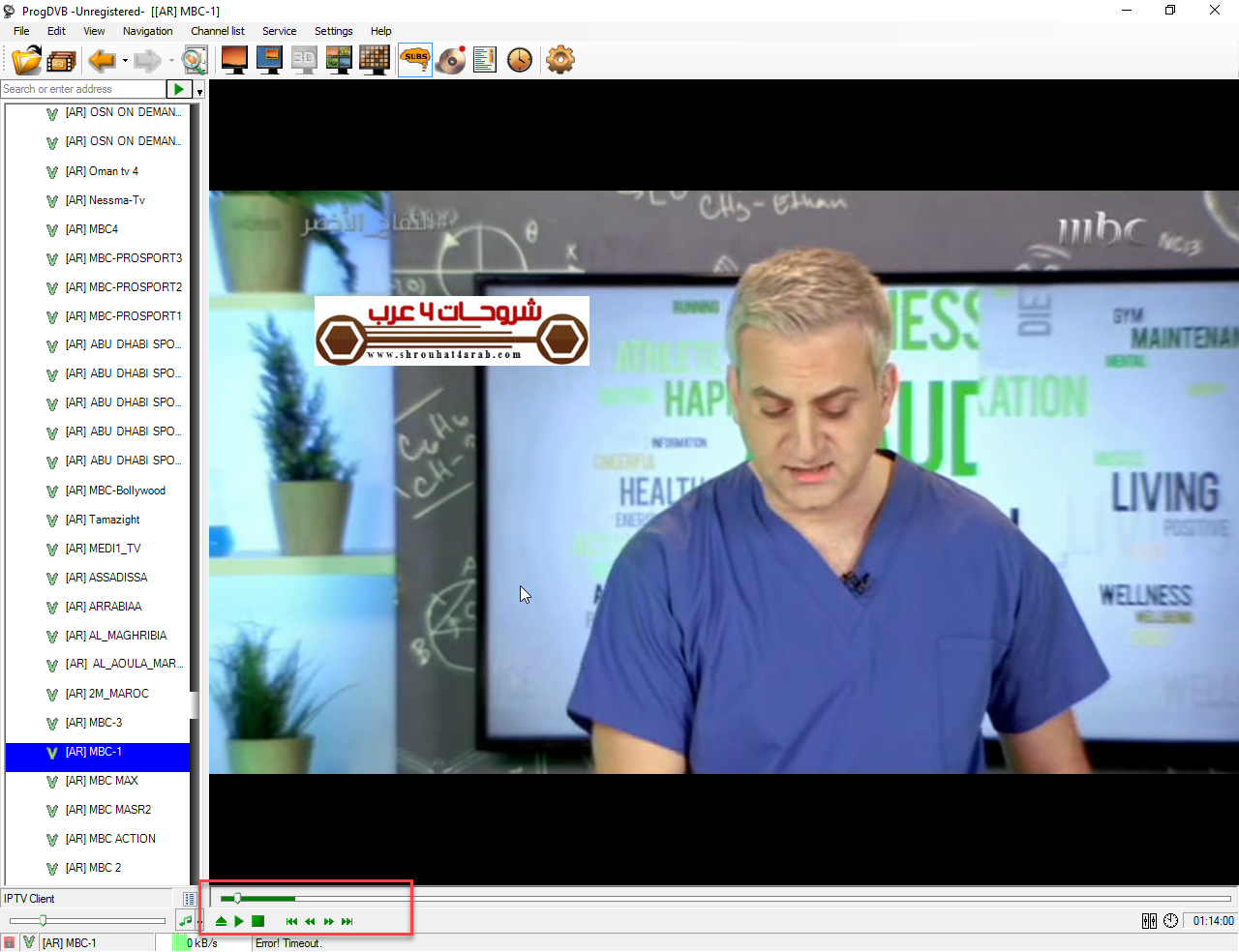
Task: Open the File menu
Action: click(x=21, y=31)
